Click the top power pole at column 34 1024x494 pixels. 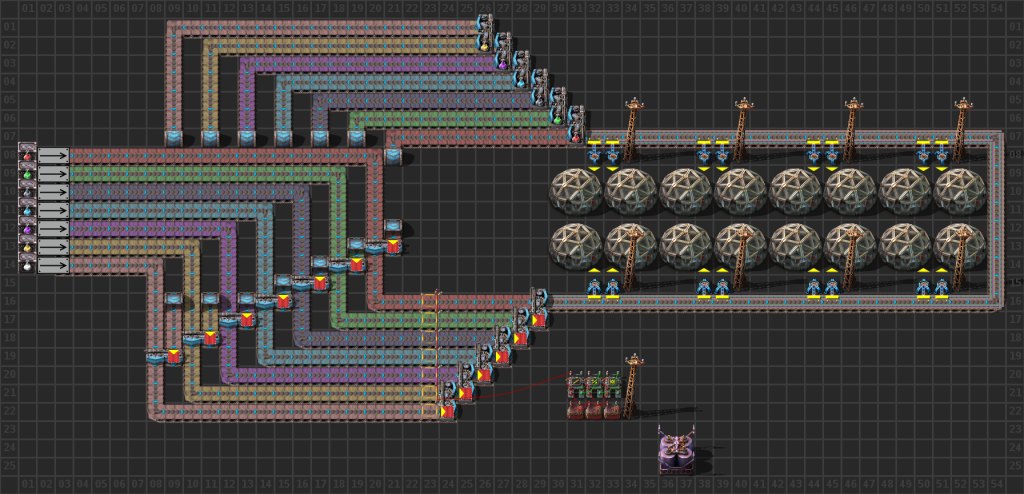click(632, 129)
